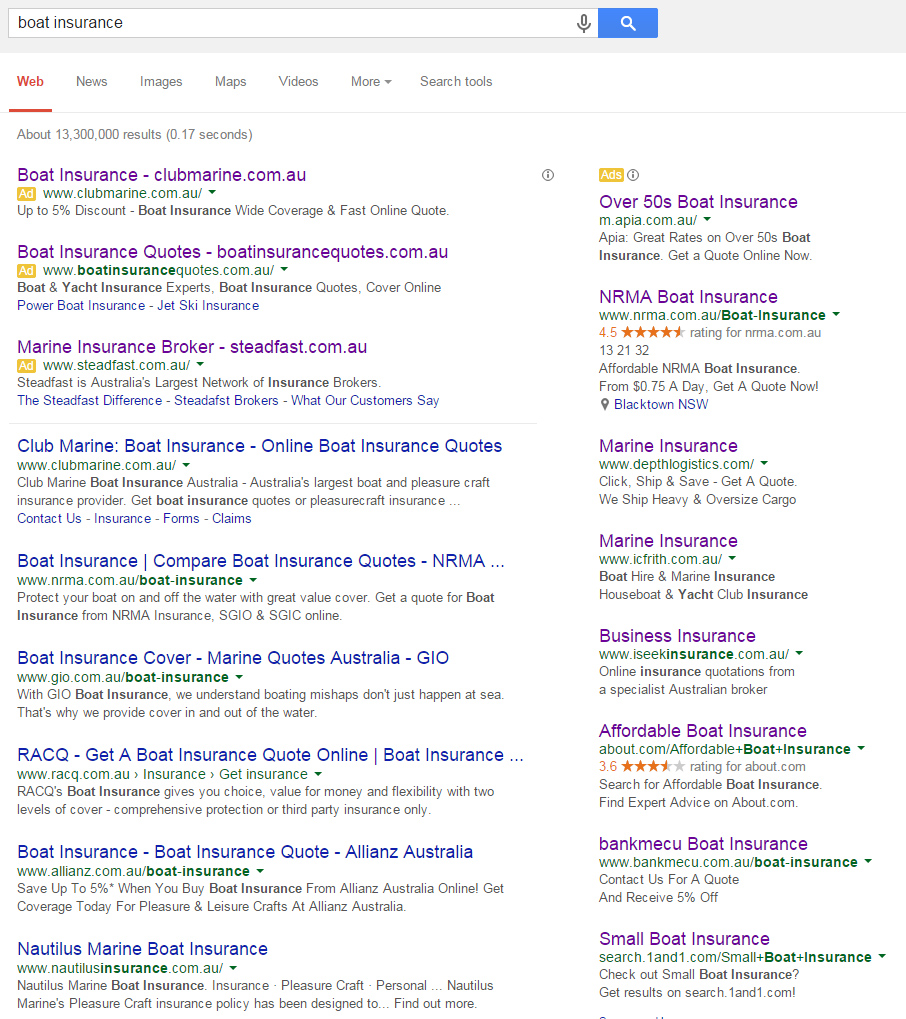Open the News tab
Image resolution: width=906 pixels, height=1019 pixels.
point(92,82)
